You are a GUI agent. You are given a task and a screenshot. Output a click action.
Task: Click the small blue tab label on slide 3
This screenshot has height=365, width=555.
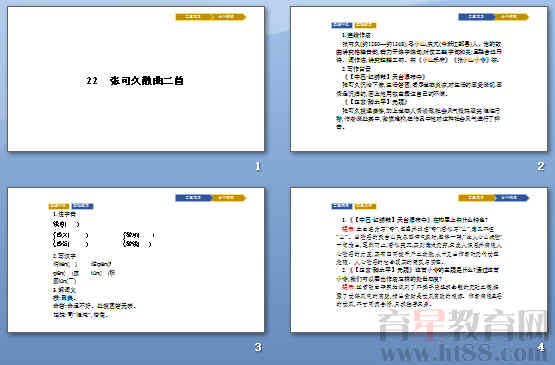coord(82,206)
